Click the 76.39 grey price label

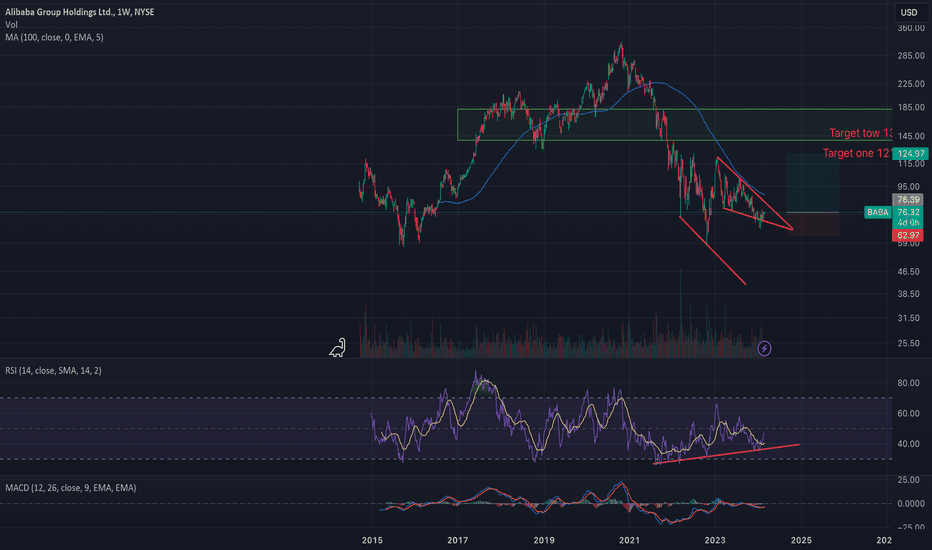point(908,200)
